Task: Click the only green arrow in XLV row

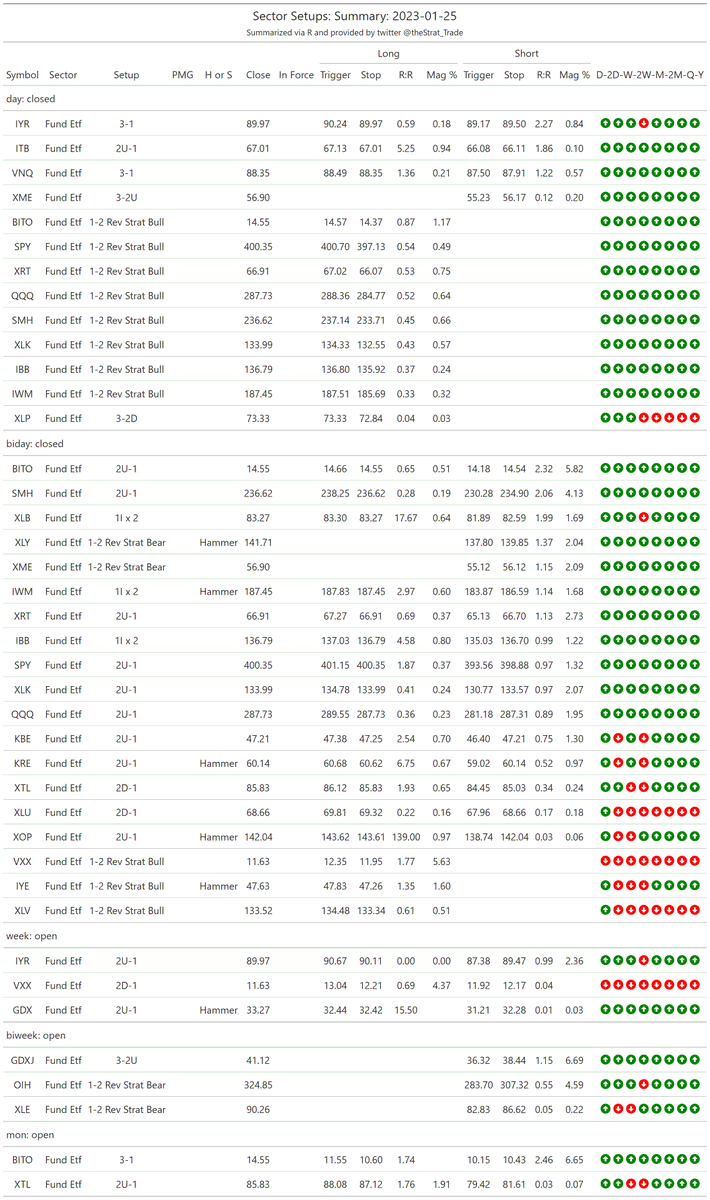Action: [606, 910]
